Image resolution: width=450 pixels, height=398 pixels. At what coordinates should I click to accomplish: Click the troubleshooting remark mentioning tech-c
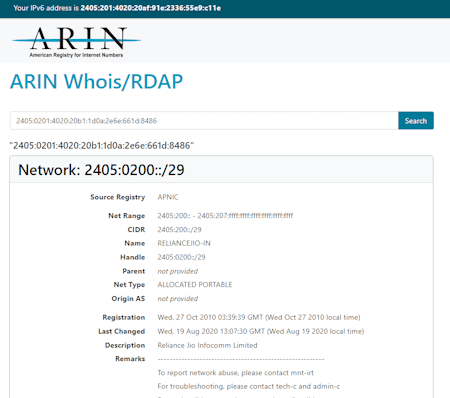pos(249,386)
